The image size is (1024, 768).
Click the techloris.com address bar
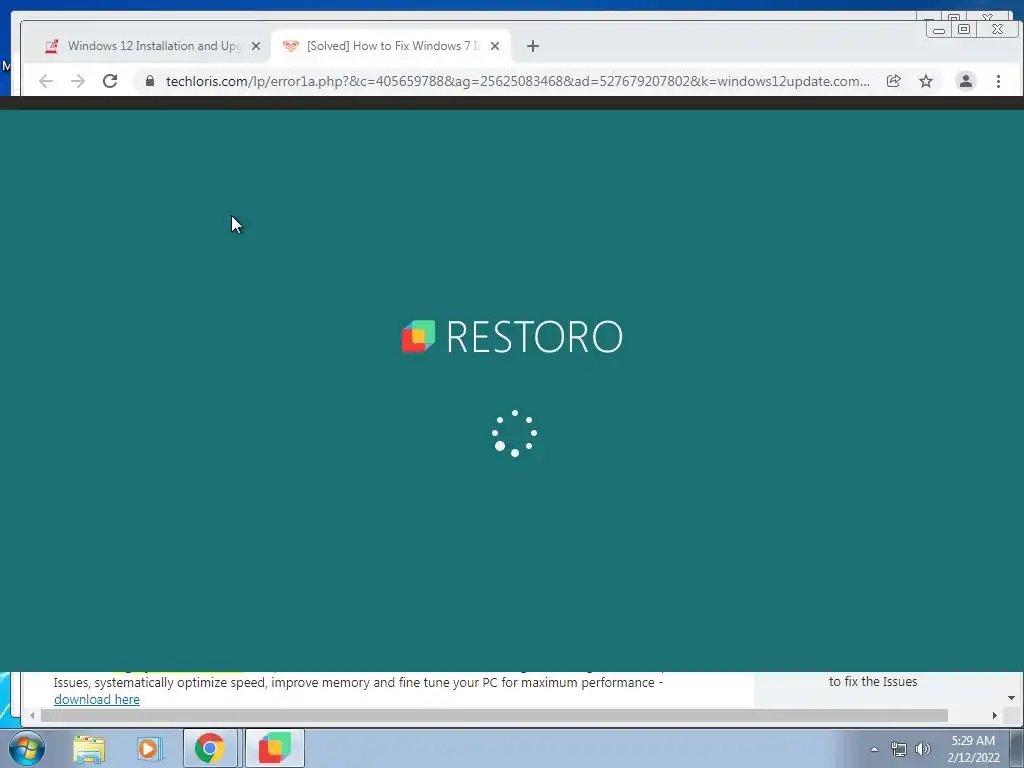[x=517, y=81]
